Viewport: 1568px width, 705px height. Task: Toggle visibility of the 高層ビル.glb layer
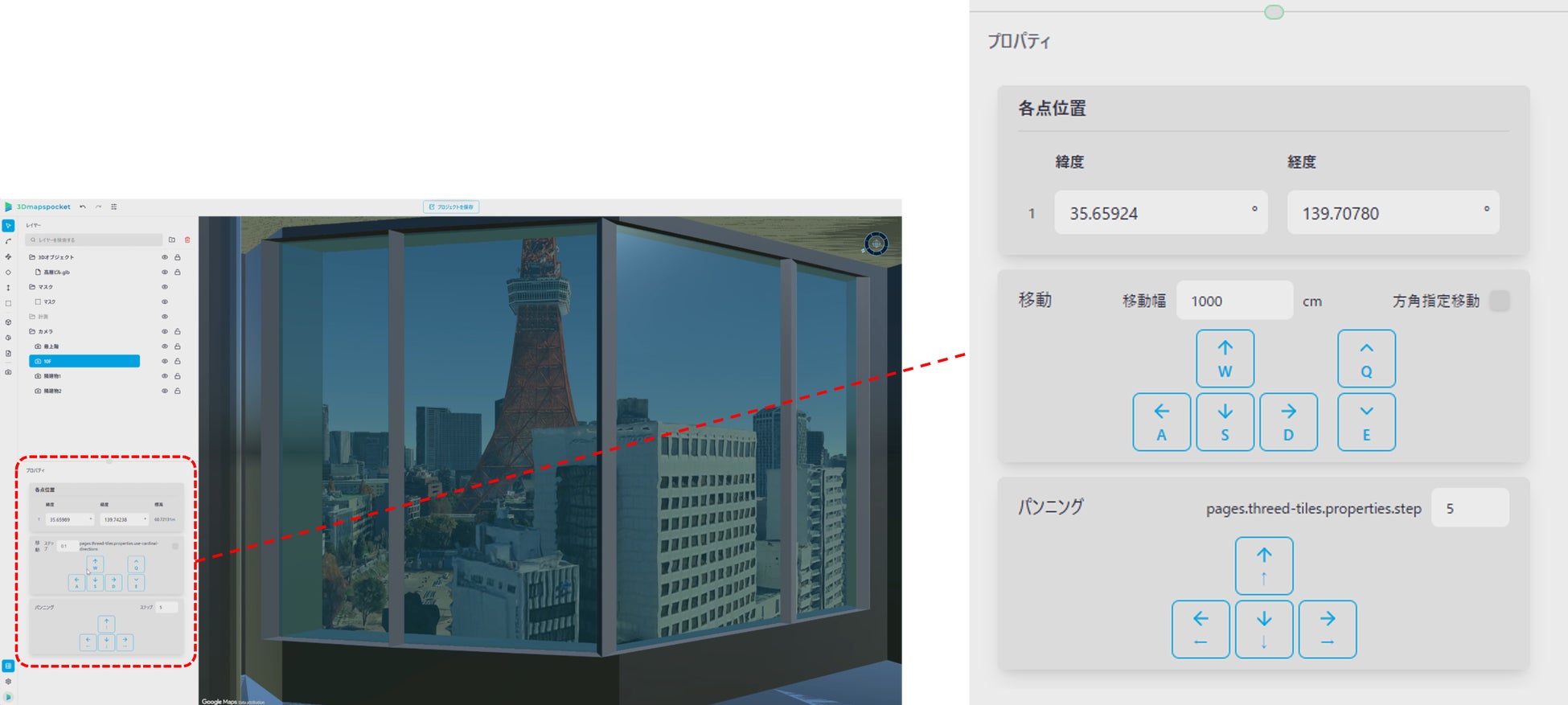pos(165,273)
